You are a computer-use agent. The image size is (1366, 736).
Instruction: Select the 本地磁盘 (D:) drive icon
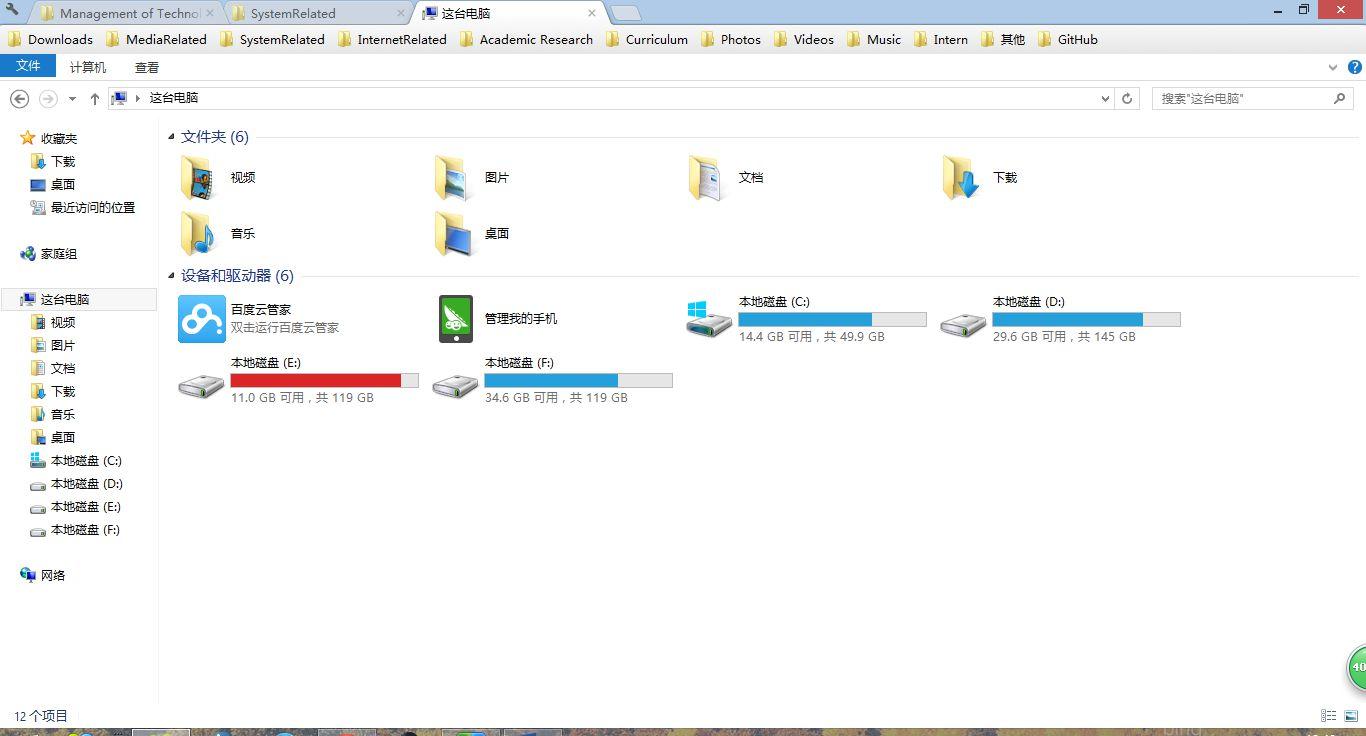963,324
